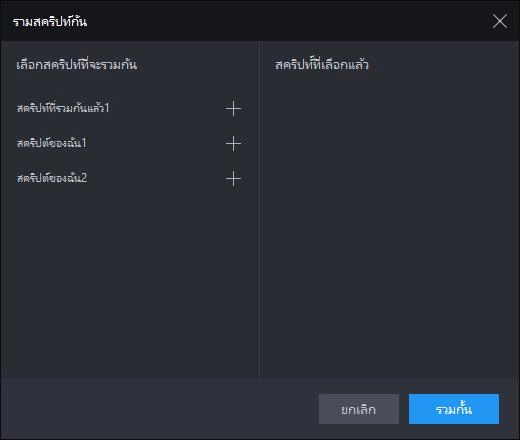This screenshot has width=520, height=440.
Task: Add สคริปต์ของฉัน1 with its plus icon
Action: (x=233, y=144)
